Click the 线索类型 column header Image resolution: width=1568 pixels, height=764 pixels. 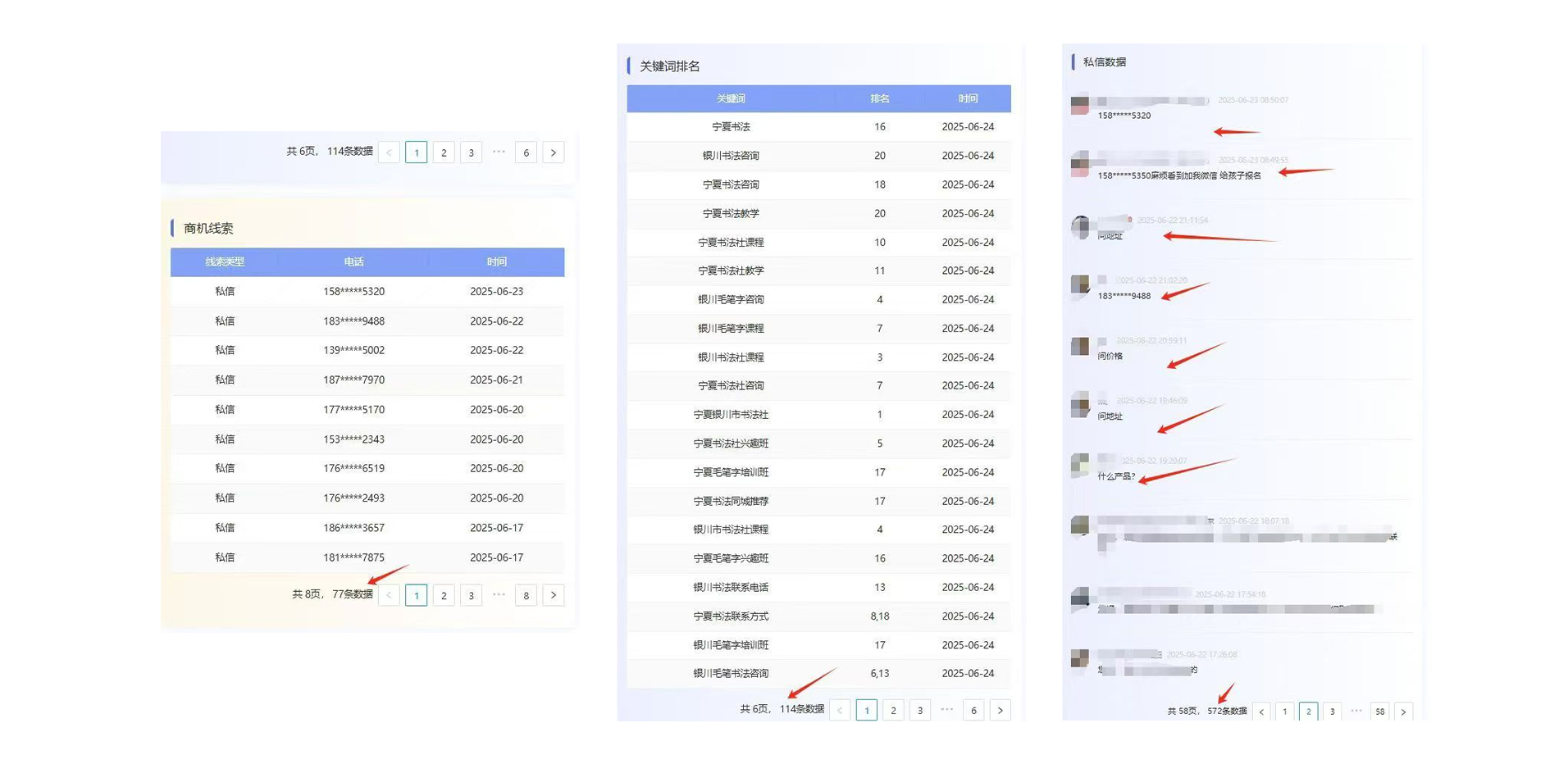(224, 261)
